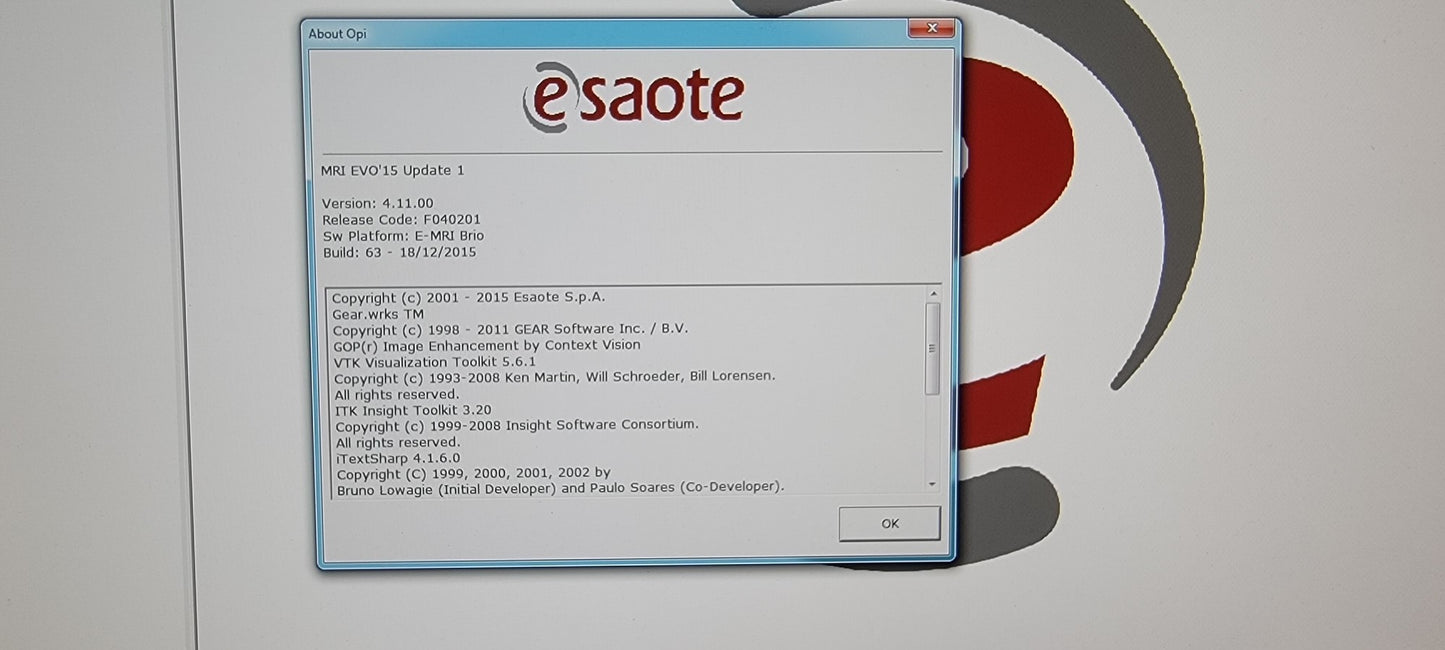Click the scroll up arrow in the copyright list
1445x650 pixels.
[933, 294]
